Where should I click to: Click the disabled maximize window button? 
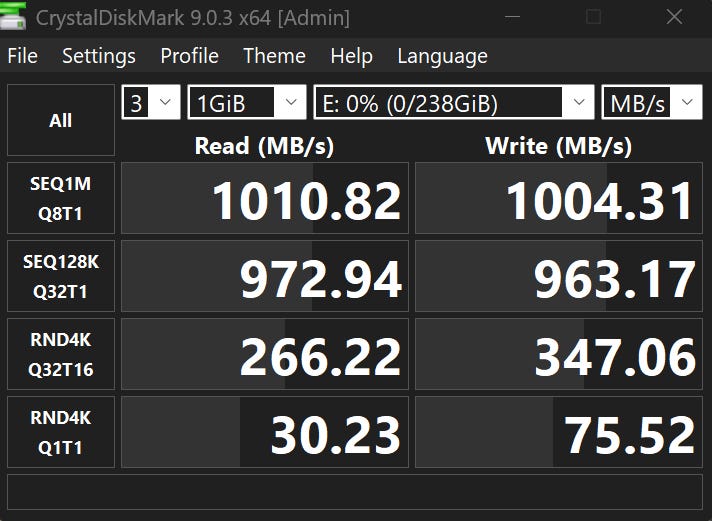(x=593, y=17)
